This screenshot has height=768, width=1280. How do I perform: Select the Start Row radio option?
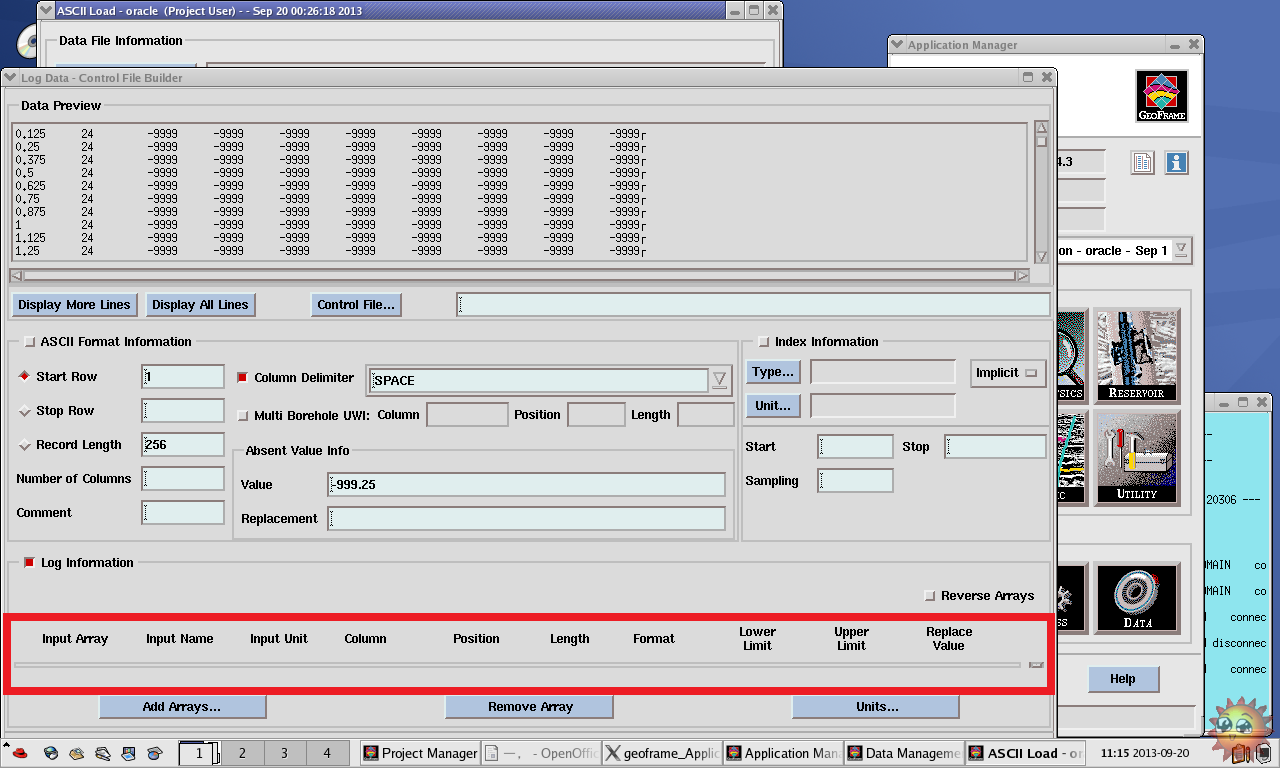[x=24, y=377]
